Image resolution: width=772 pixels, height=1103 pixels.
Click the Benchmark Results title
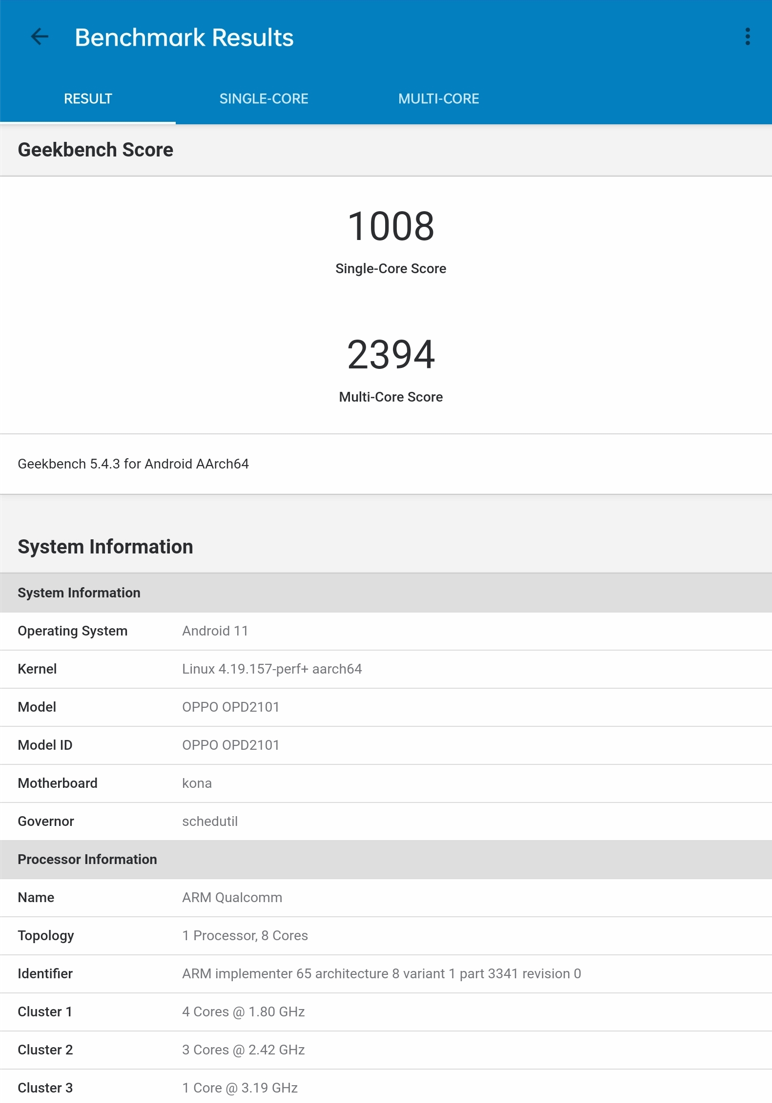(184, 37)
